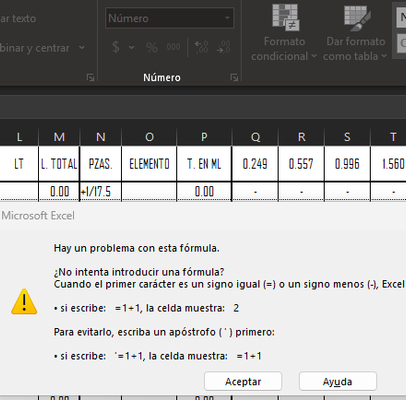This screenshot has height=400, width=406.
Task: Select column S header
Action: 347,137
